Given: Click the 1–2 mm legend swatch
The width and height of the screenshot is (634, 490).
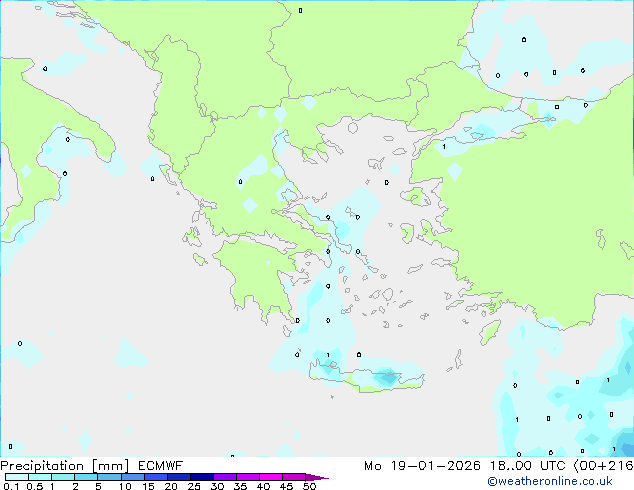Looking at the screenshot, I should coord(63,477).
